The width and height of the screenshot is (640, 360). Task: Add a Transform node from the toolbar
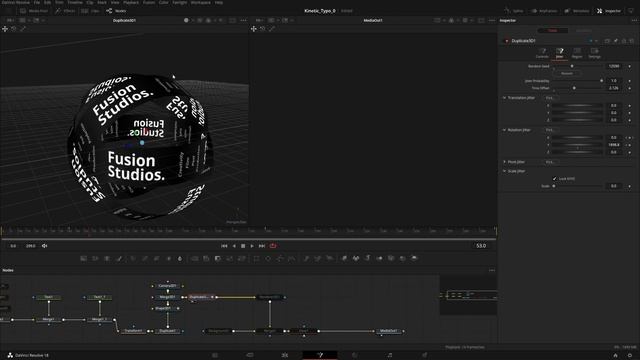click(242, 258)
